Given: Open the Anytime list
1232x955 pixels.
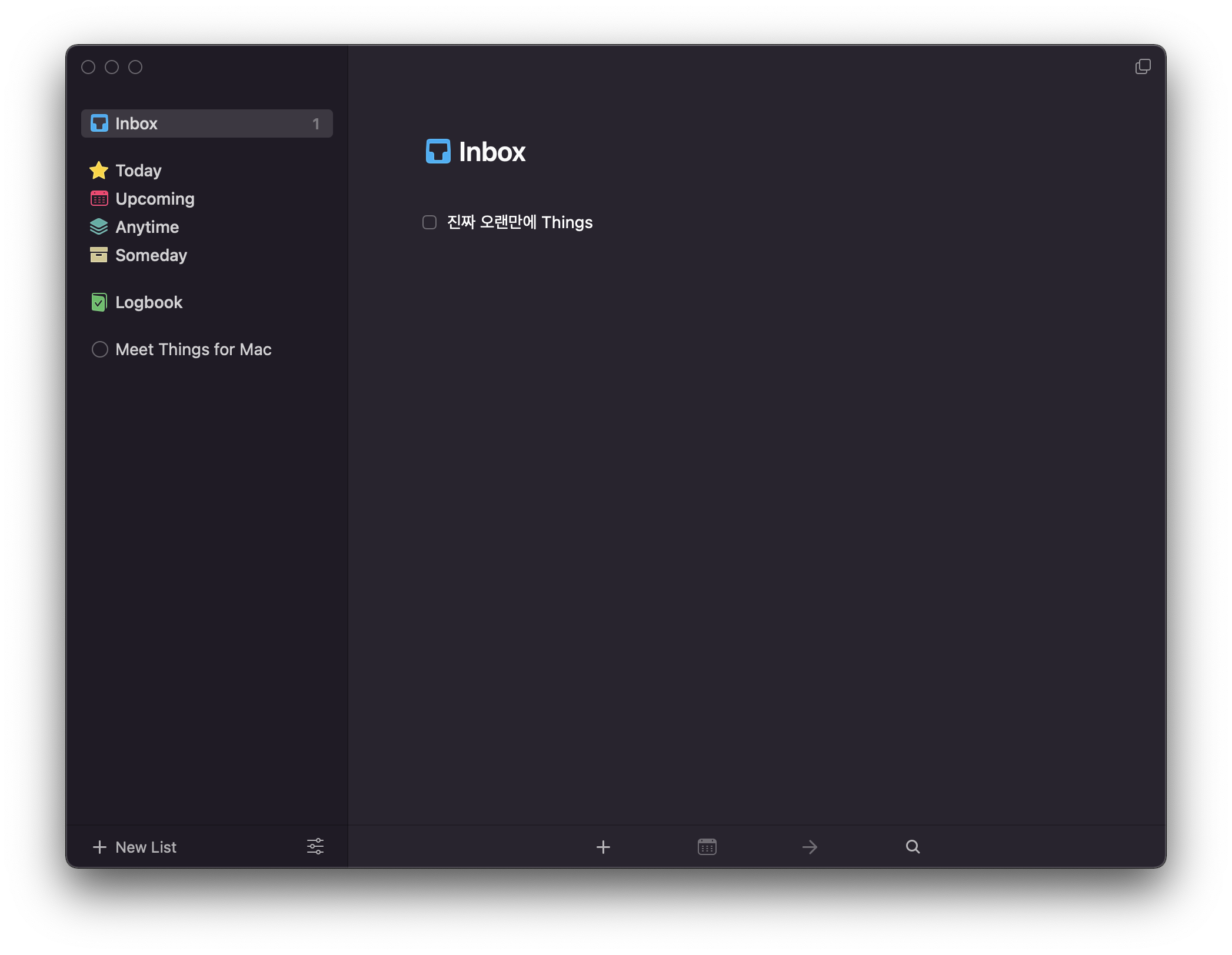Looking at the screenshot, I should coord(147,227).
